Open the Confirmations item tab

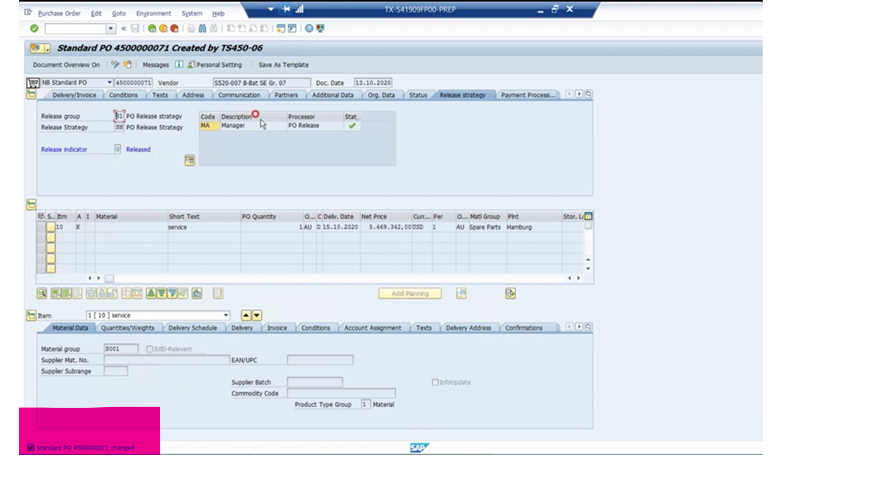click(x=524, y=328)
